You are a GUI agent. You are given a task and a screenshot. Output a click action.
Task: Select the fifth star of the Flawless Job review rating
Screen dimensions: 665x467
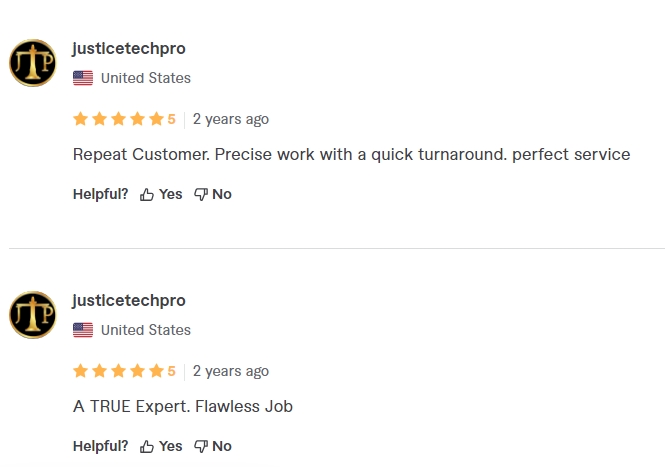coord(156,371)
